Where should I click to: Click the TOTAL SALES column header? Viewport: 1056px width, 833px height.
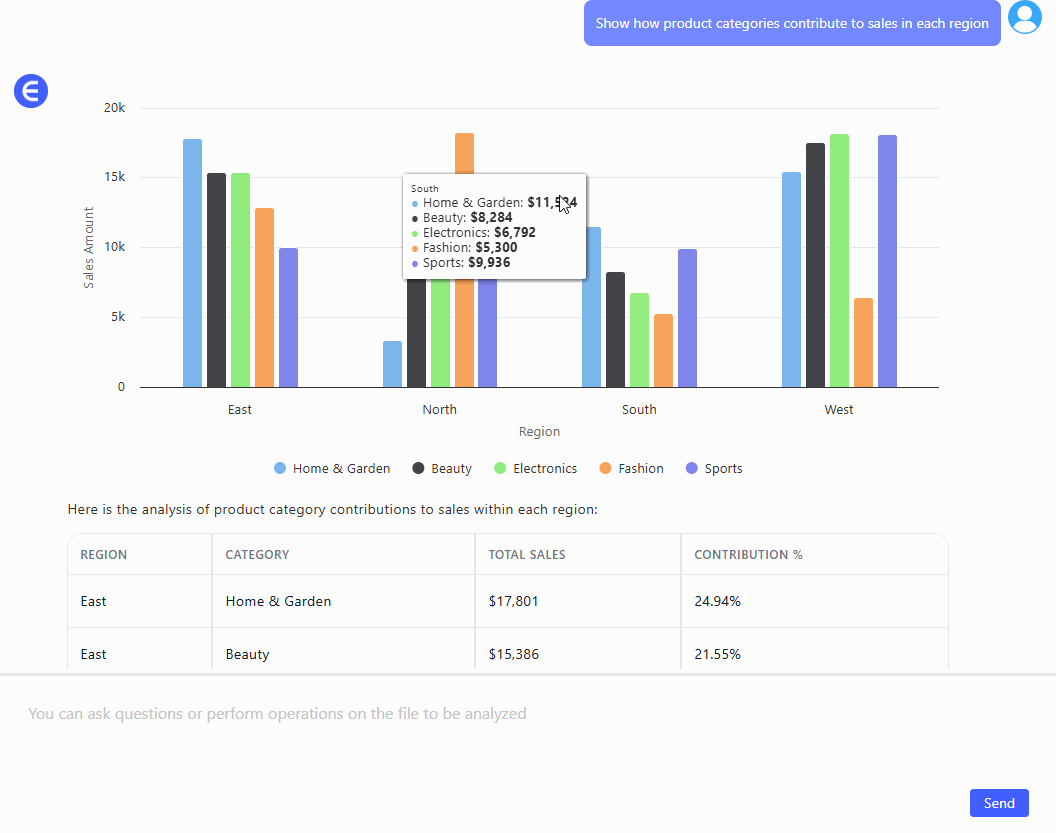[x=527, y=555]
